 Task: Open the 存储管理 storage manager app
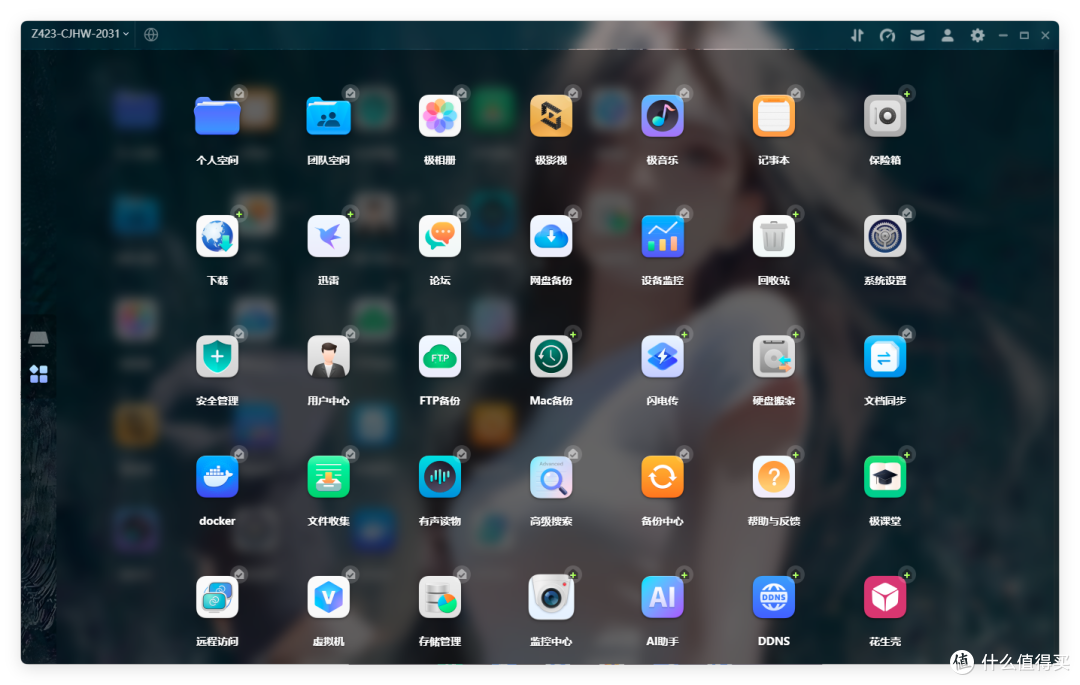[439, 597]
